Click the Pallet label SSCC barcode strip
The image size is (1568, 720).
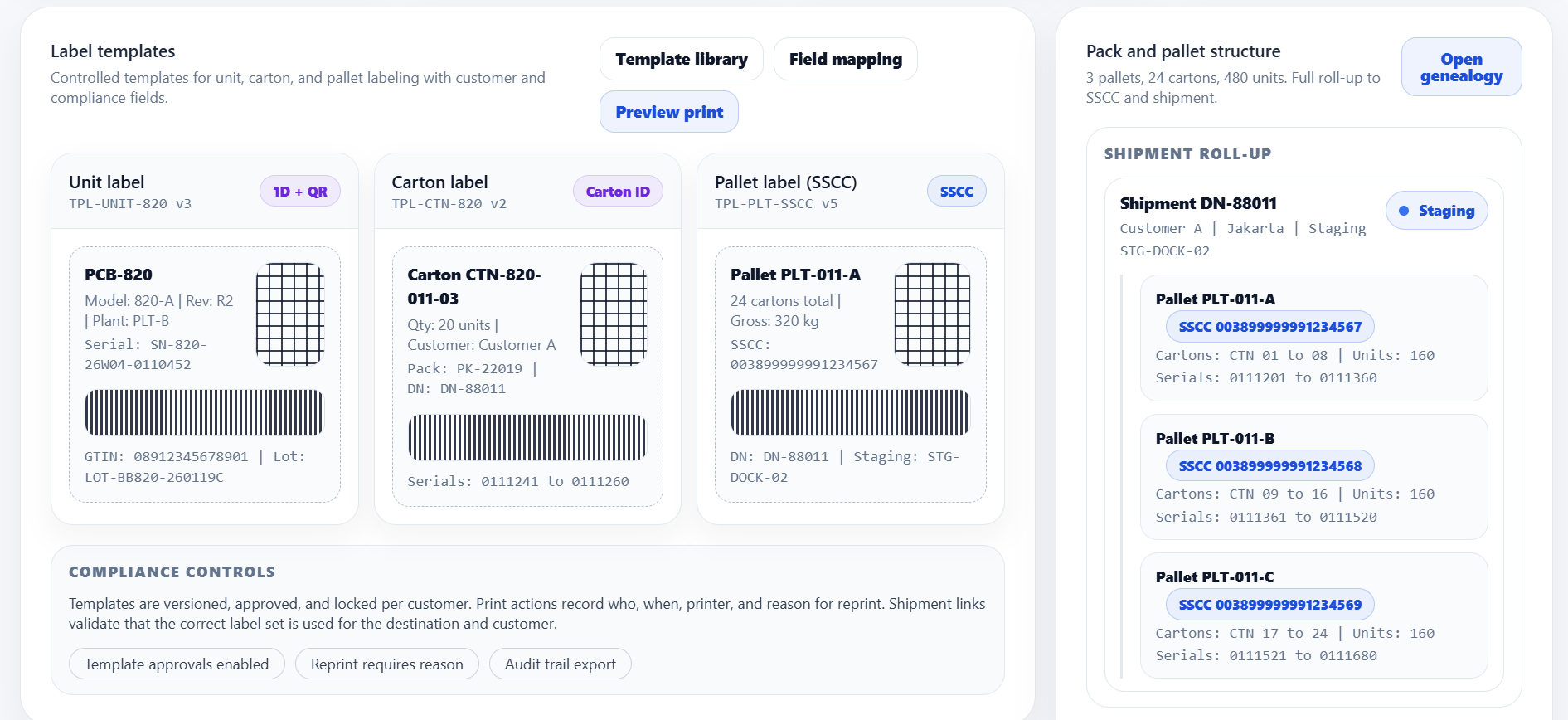[849, 412]
